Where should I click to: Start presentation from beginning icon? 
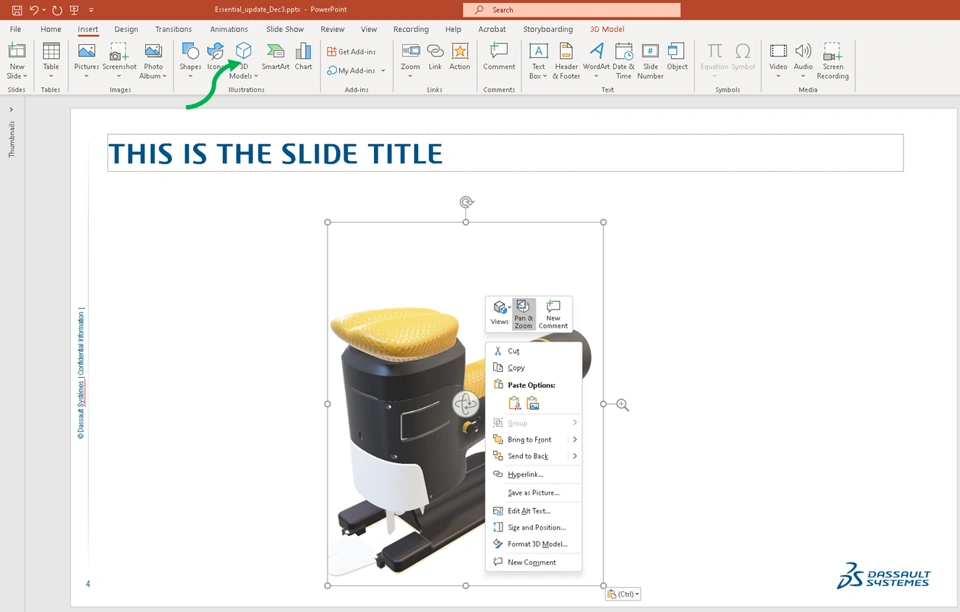click(74, 10)
